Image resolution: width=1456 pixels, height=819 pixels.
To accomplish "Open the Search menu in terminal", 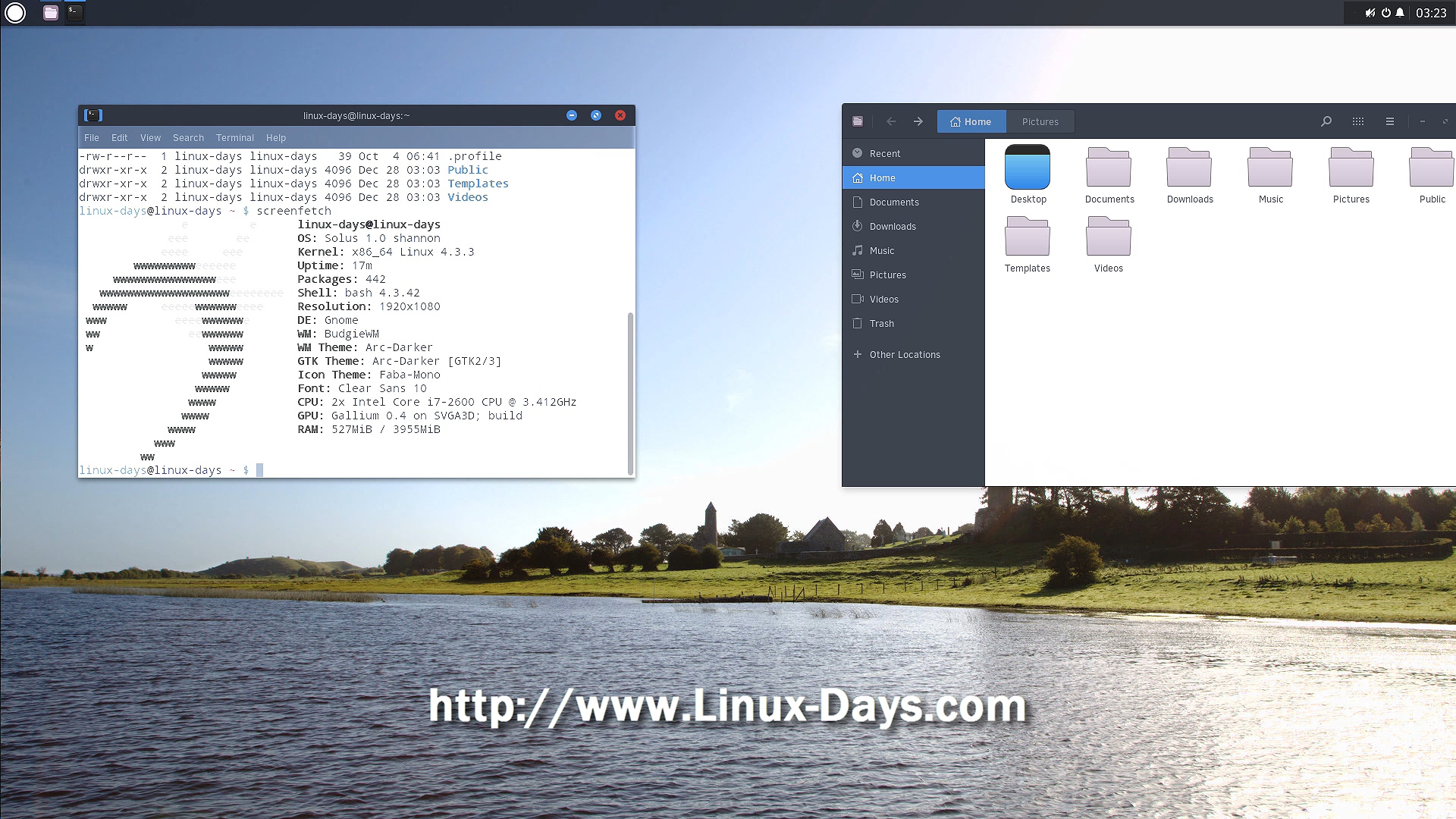I will coord(188,138).
